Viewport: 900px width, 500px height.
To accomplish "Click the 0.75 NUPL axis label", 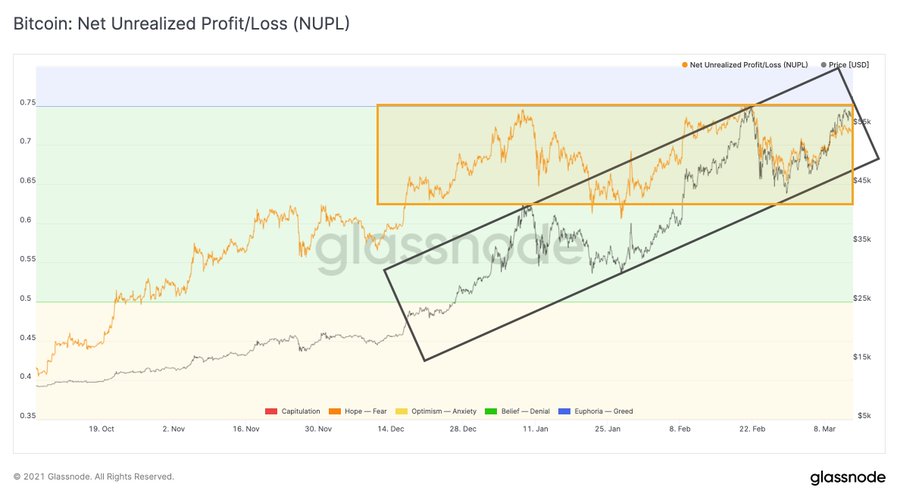I will [x=28, y=102].
